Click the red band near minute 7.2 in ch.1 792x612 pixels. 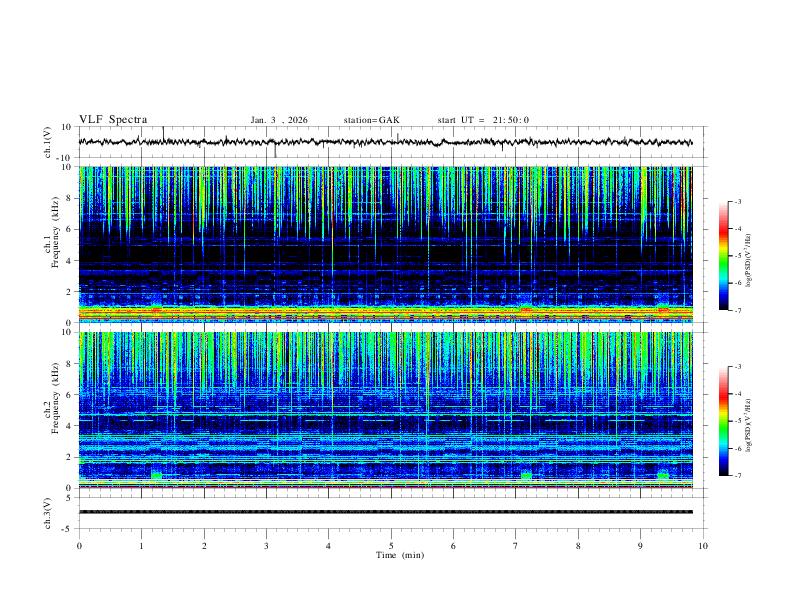click(x=526, y=309)
